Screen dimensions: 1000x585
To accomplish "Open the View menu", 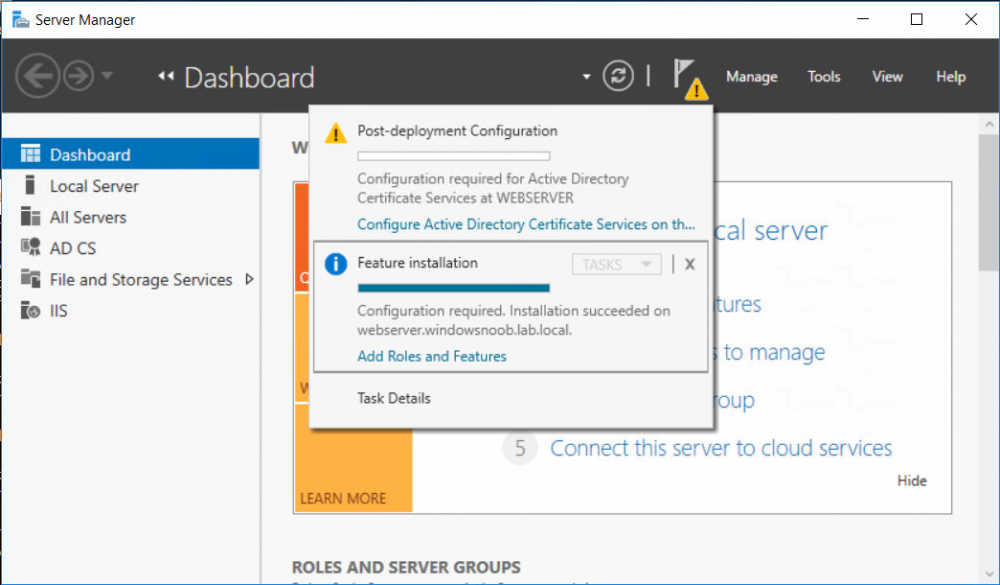I will (x=887, y=77).
